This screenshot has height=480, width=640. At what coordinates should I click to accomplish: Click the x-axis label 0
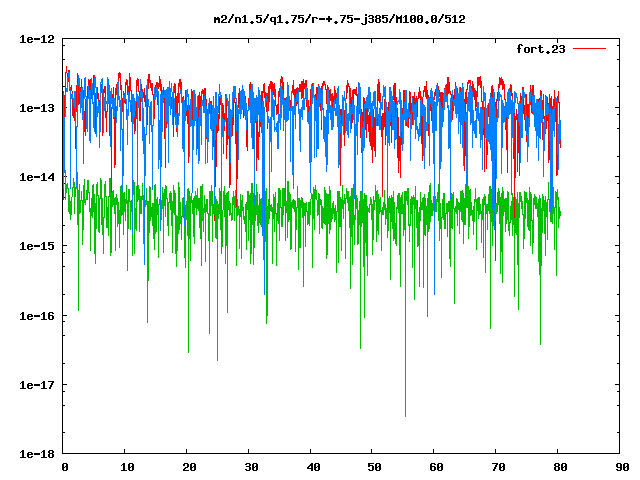65,467
